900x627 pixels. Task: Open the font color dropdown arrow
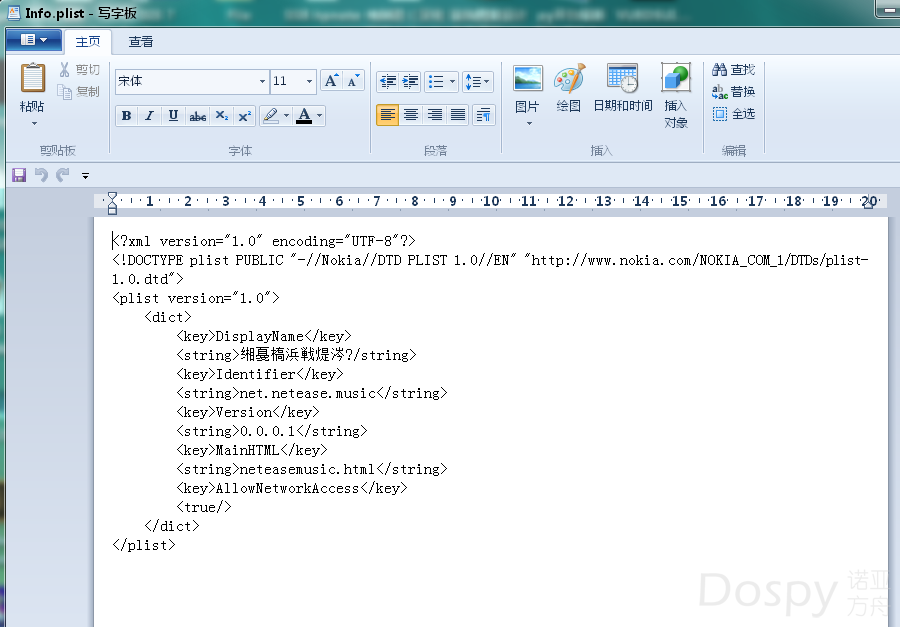(320, 116)
